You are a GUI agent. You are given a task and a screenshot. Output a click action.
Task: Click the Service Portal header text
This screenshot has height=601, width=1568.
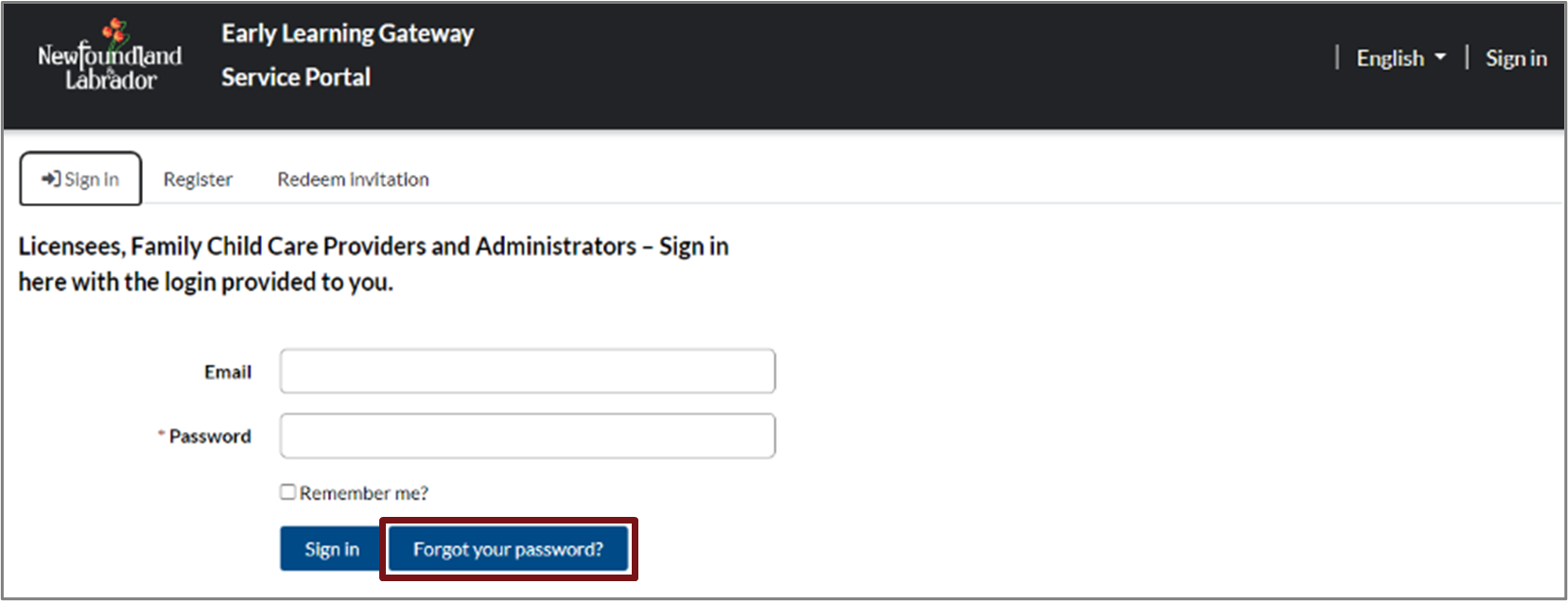pyautogui.click(x=296, y=77)
